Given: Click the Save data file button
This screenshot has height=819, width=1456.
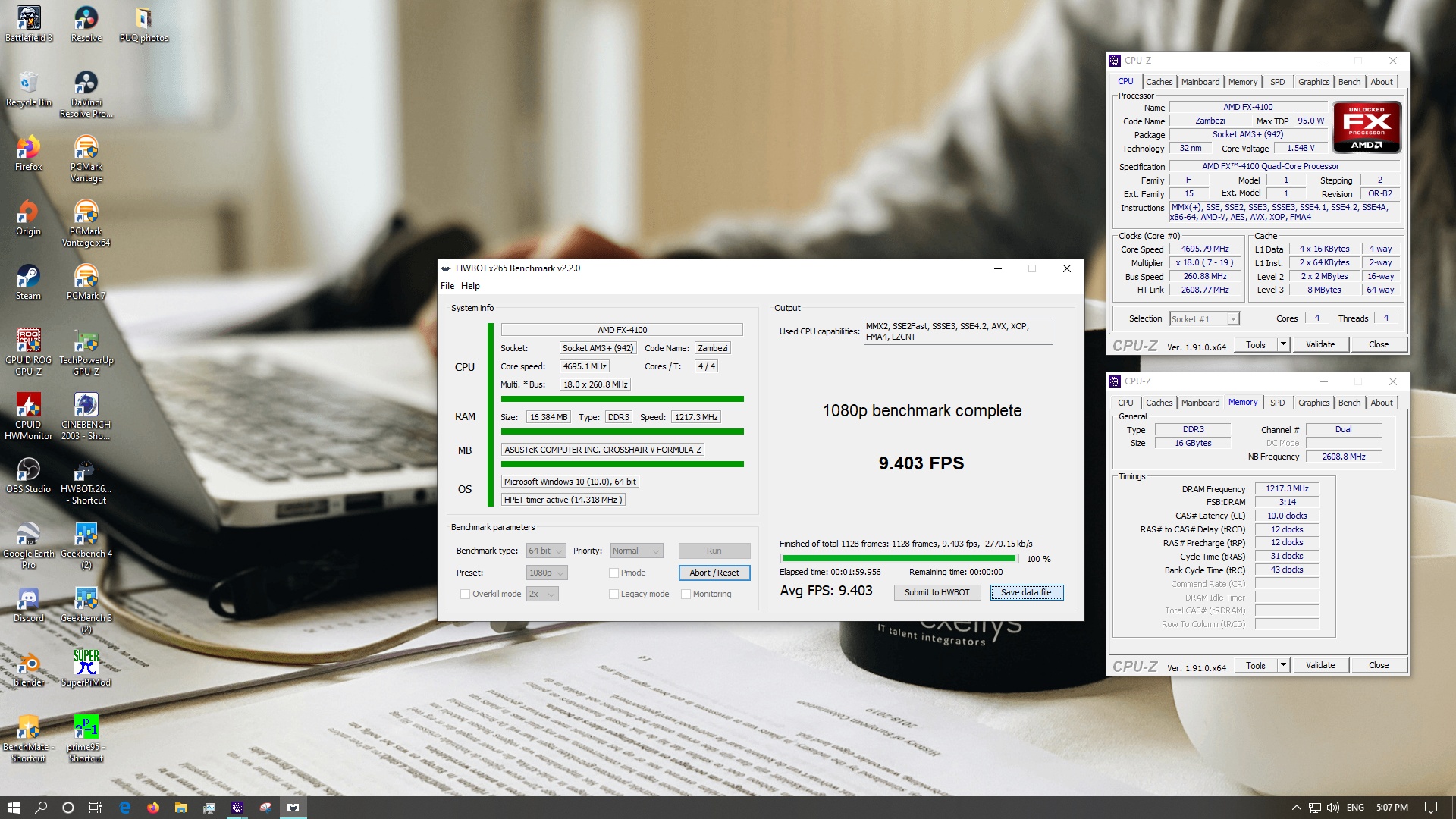Looking at the screenshot, I should click(1026, 592).
